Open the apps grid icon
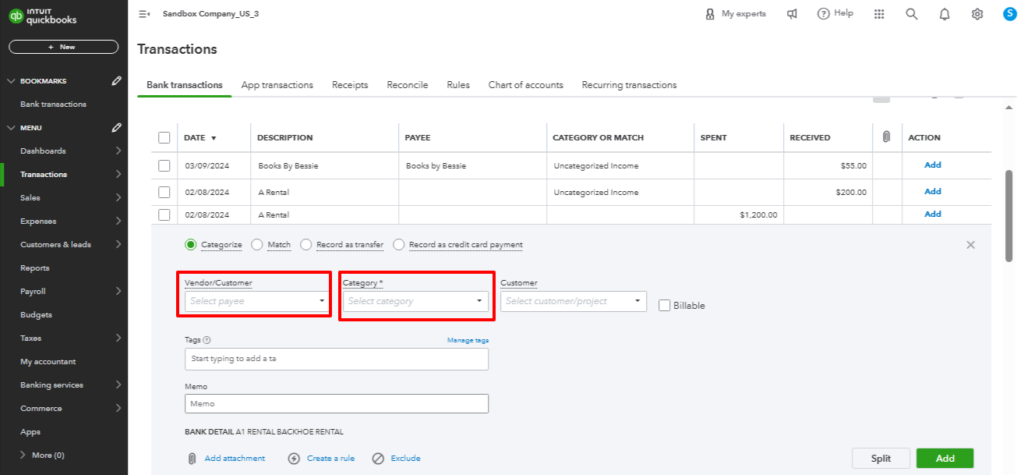The image size is (1024, 475). [879, 14]
